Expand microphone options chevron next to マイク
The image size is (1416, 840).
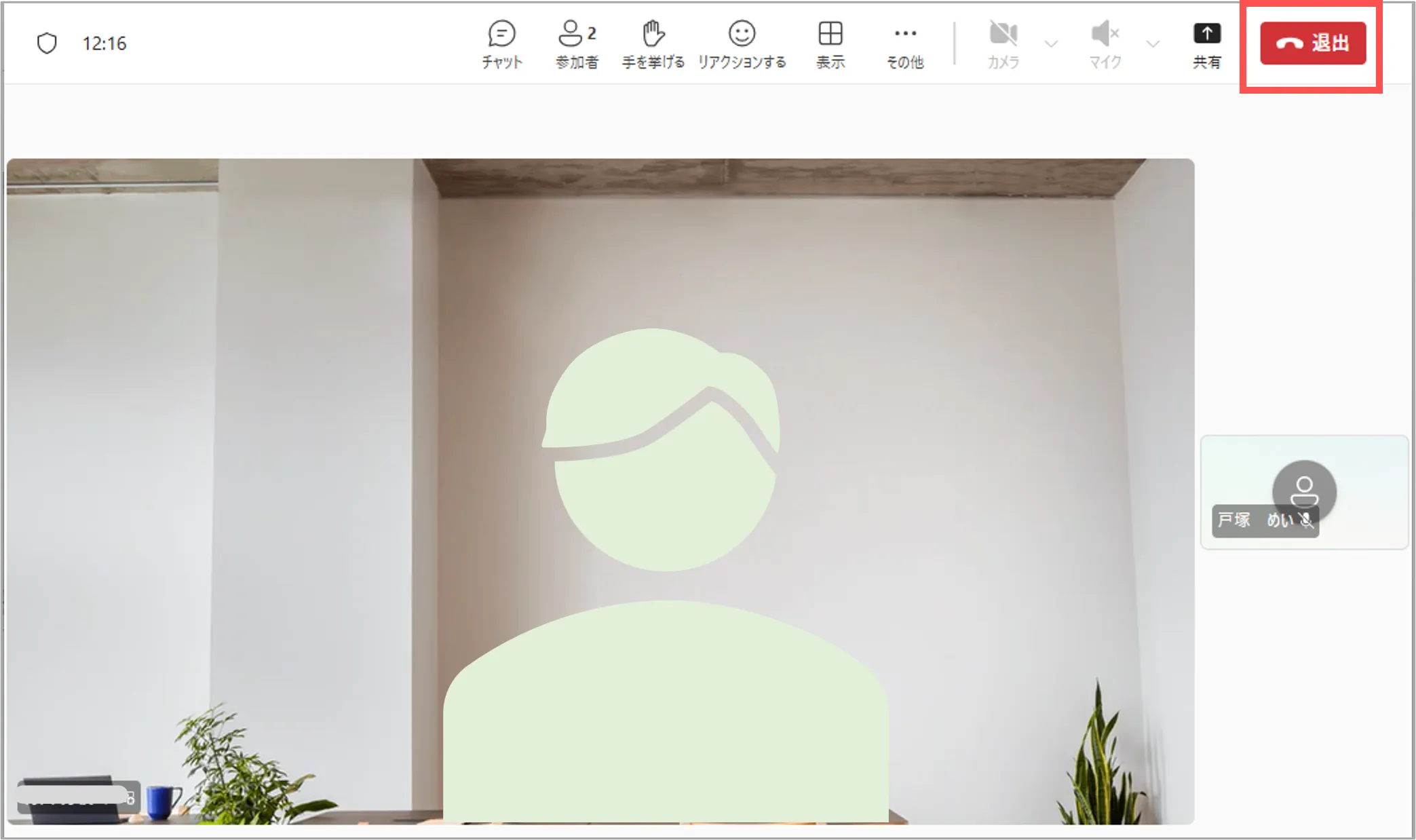(1152, 44)
